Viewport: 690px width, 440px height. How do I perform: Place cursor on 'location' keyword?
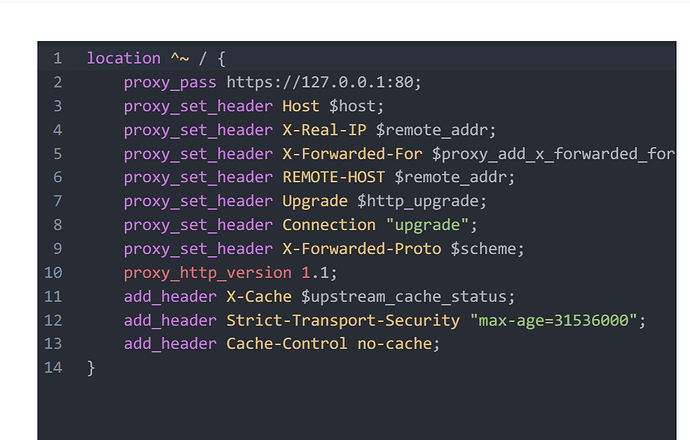[124, 58]
